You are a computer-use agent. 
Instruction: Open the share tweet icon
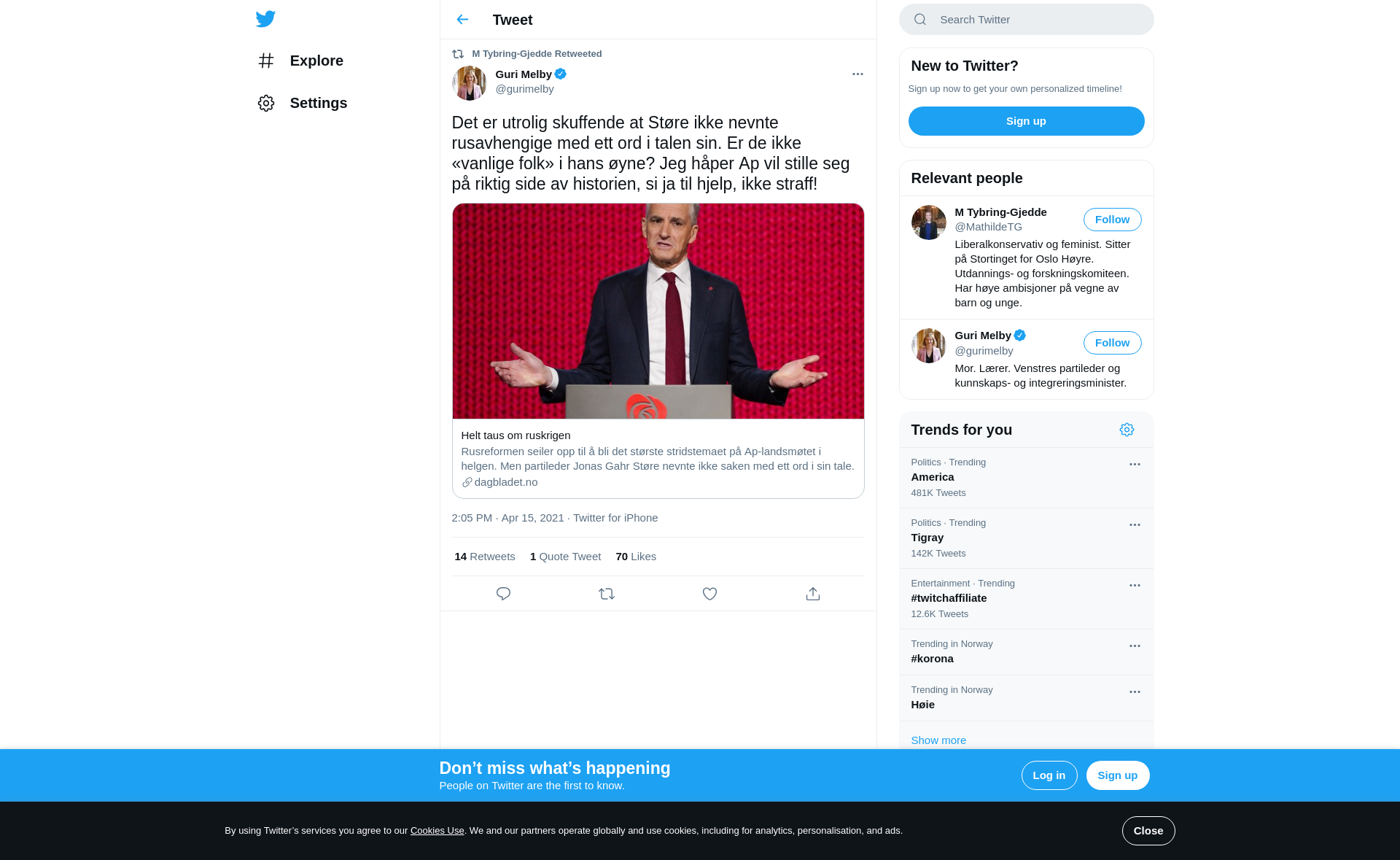pyautogui.click(x=813, y=594)
